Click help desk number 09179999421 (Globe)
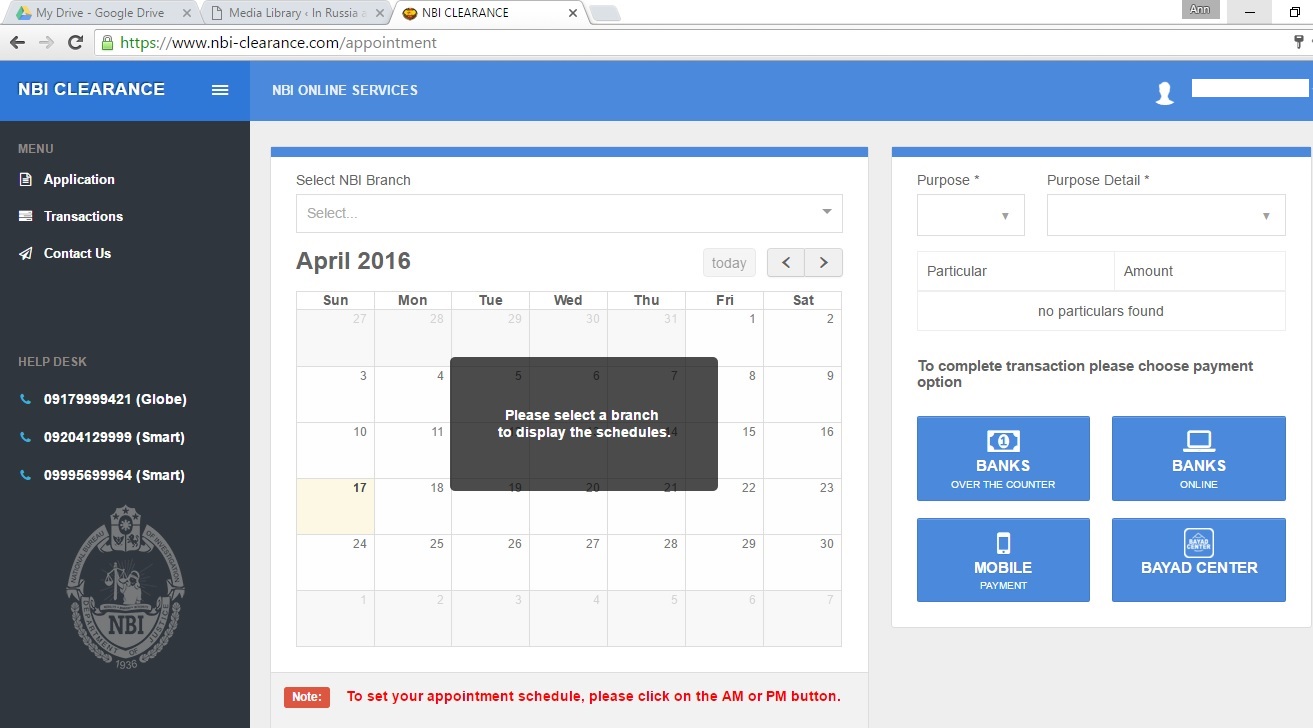The height and width of the screenshot is (728, 1313). pos(115,400)
